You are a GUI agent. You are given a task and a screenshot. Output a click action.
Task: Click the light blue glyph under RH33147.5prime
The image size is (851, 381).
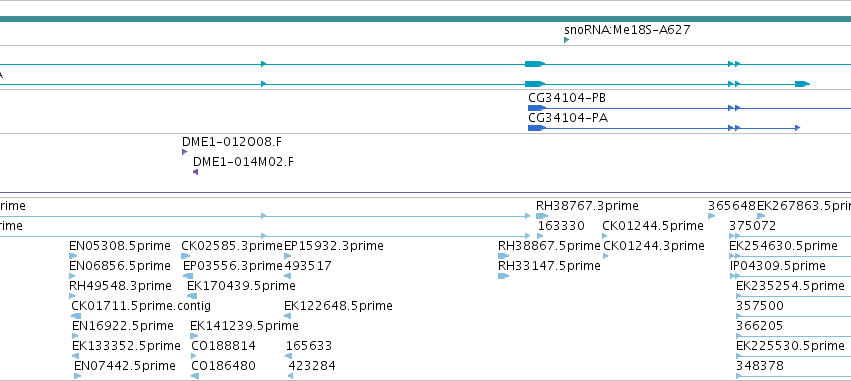point(504,276)
